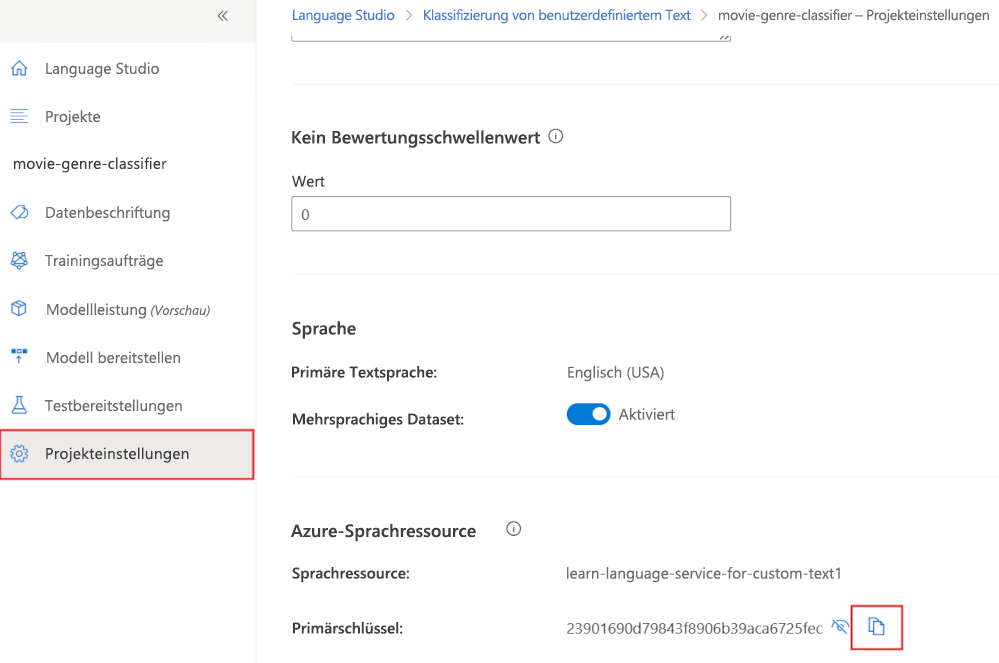999x663 pixels.
Task: Click the Trainingsaufträge icon in sidebar
Action: coord(19,261)
